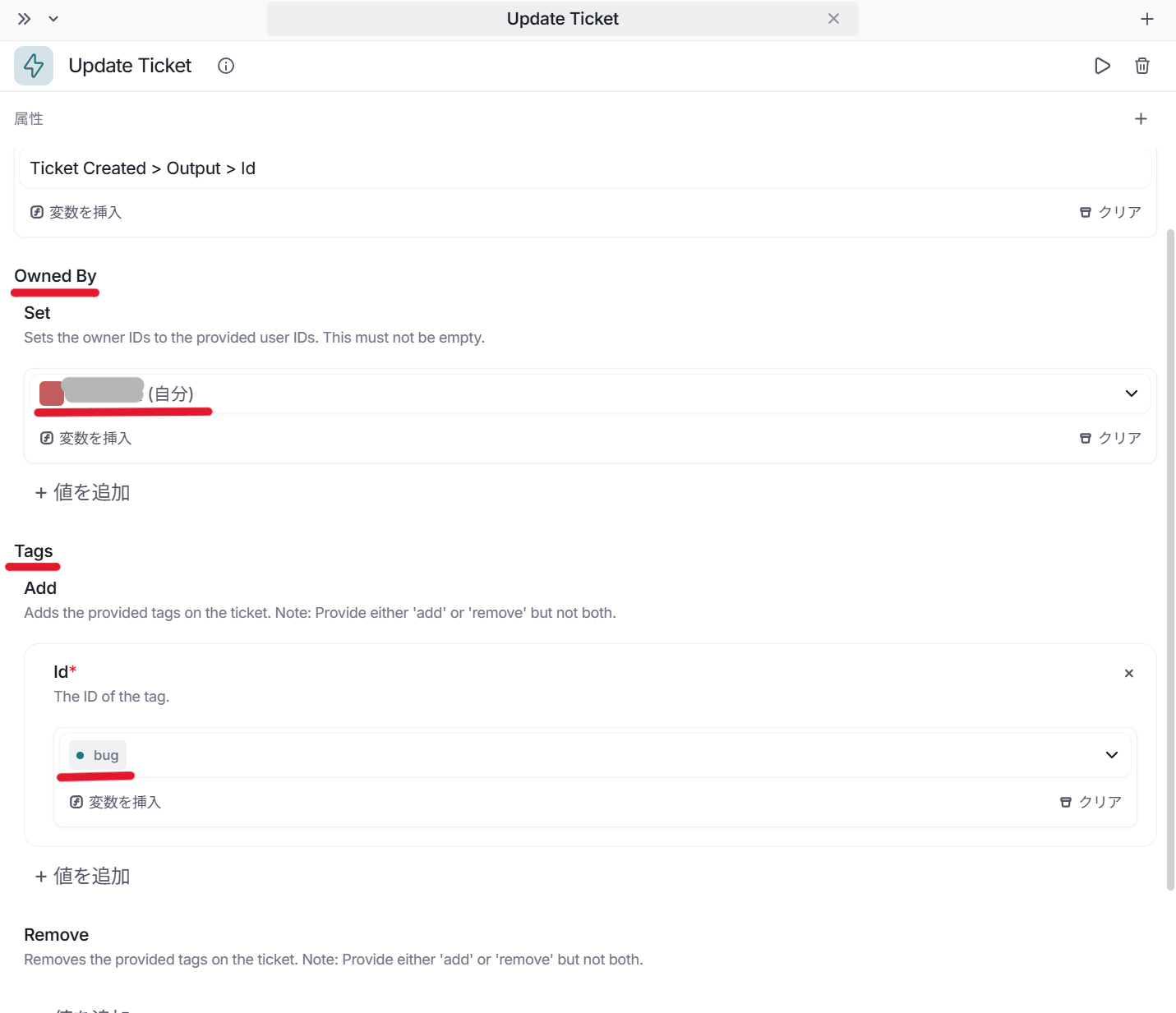Clear the Owned By value
This screenshot has width=1176, height=1013.
[x=1110, y=438]
